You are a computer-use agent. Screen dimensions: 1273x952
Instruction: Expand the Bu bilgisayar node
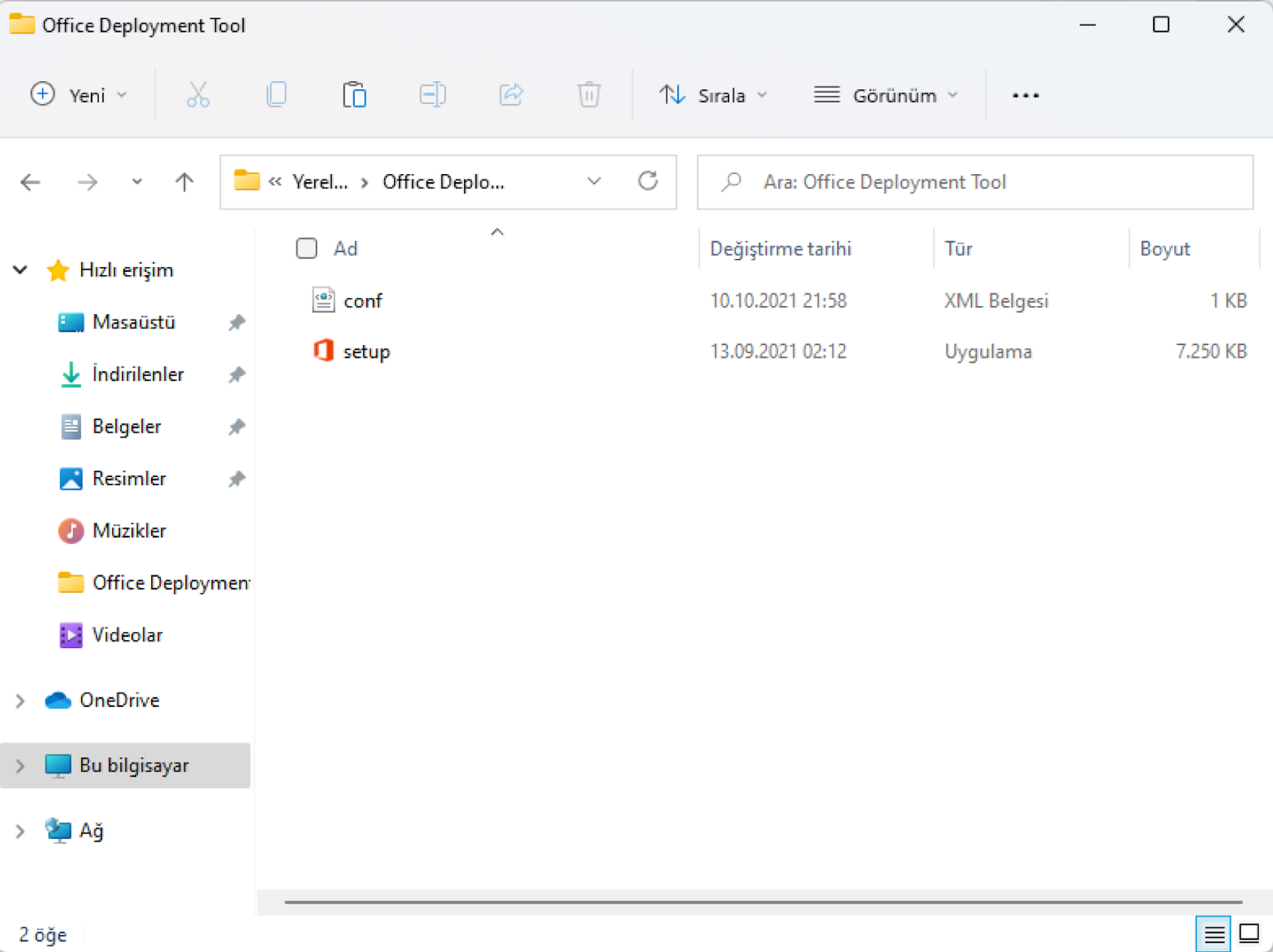point(21,765)
